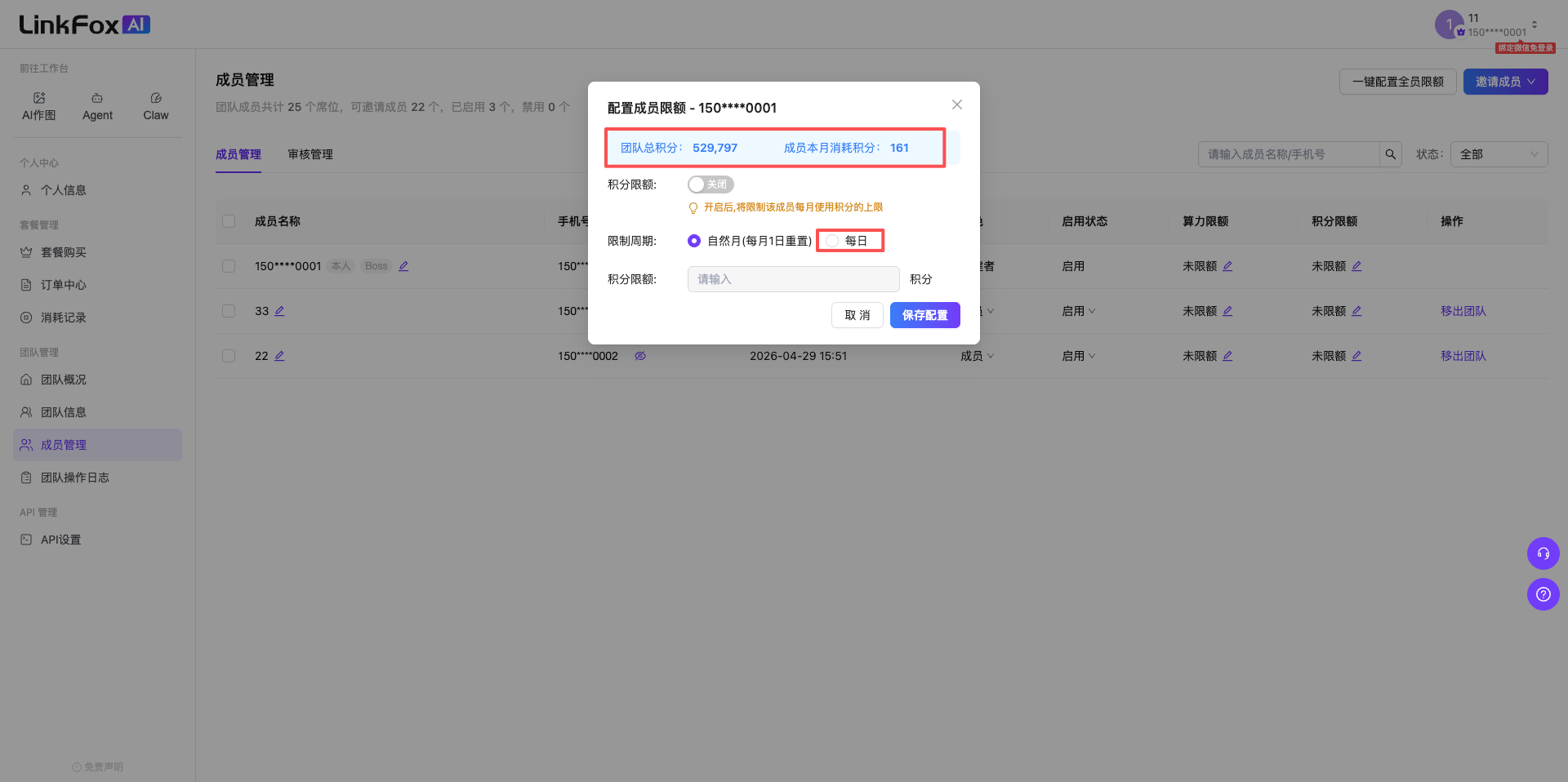Check the row checkbox for member 33
Viewport: 1568px width, 782px height.
(229, 311)
